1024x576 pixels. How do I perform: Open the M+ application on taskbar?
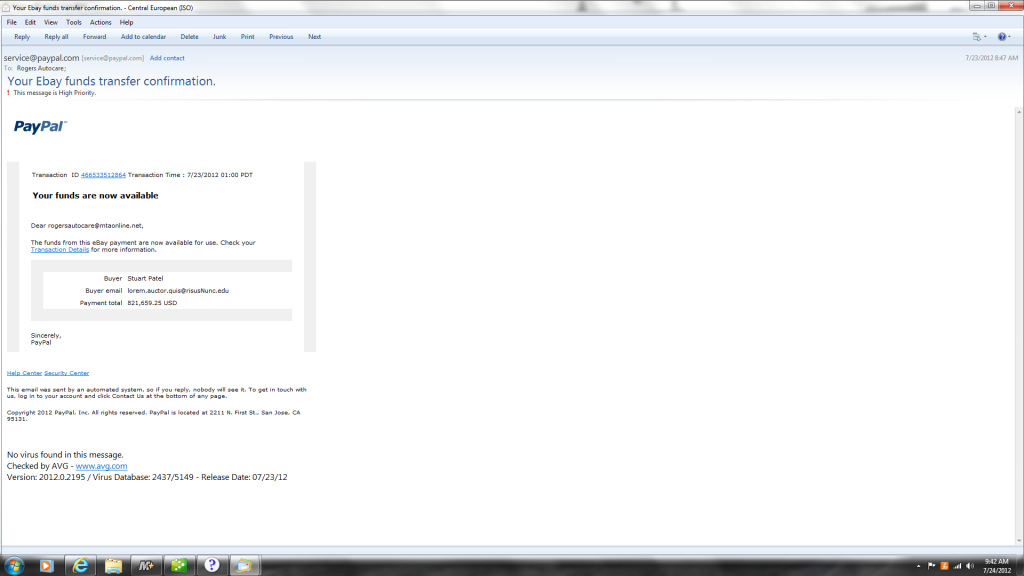146,566
